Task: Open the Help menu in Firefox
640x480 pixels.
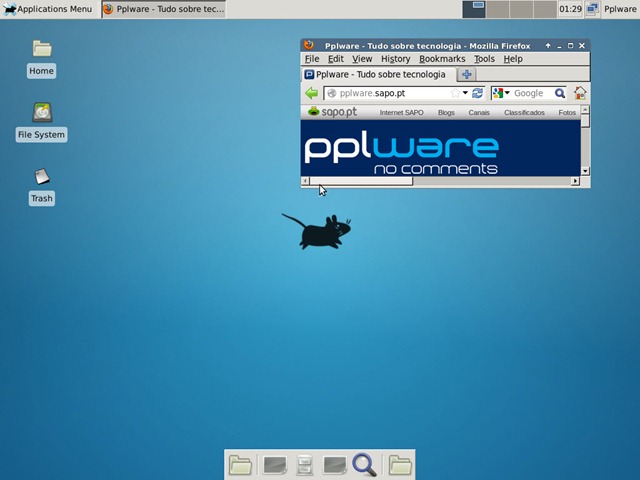Action: (x=513, y=59)
